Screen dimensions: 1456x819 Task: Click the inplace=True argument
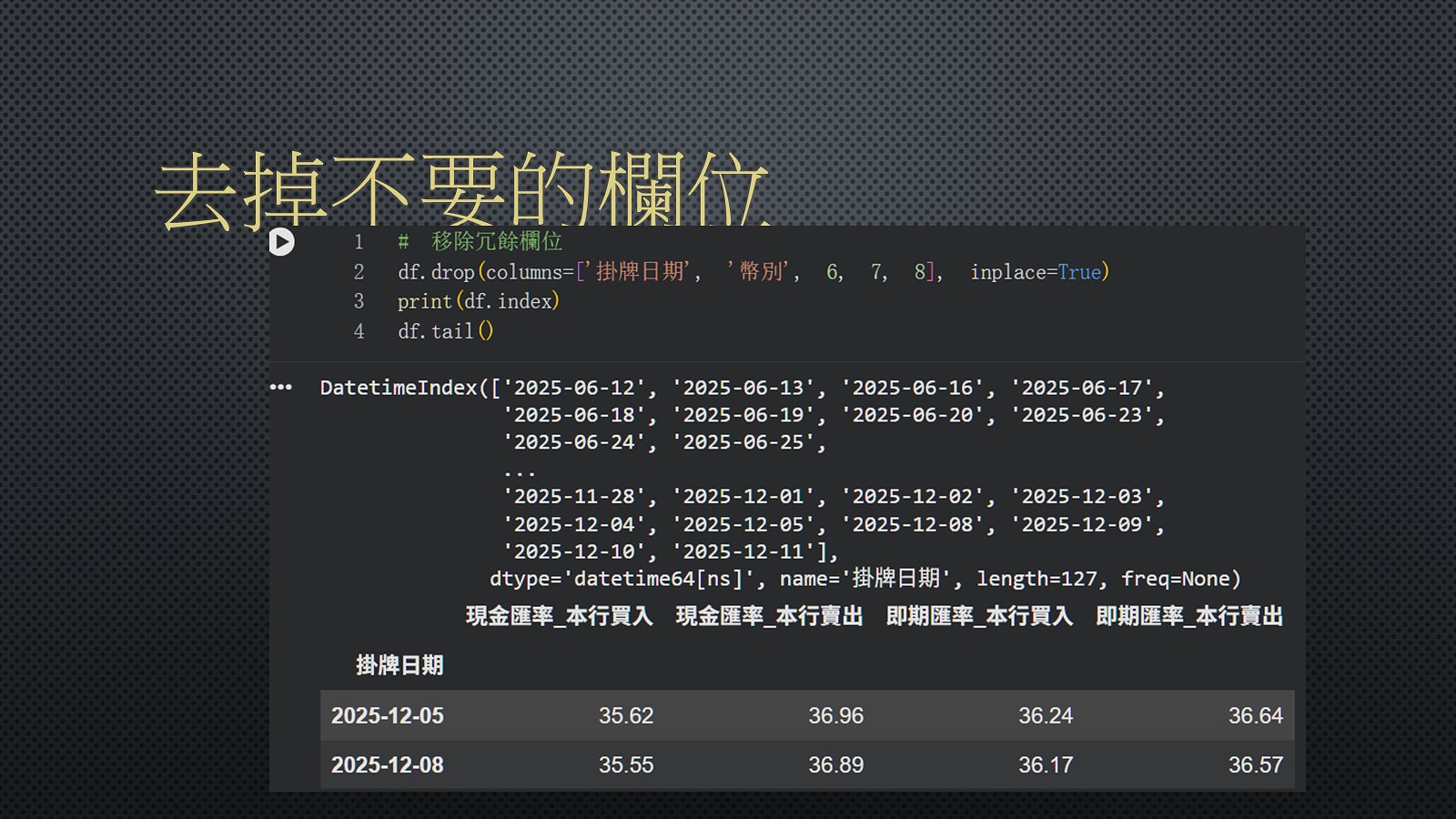click(x=1039, y=272)
